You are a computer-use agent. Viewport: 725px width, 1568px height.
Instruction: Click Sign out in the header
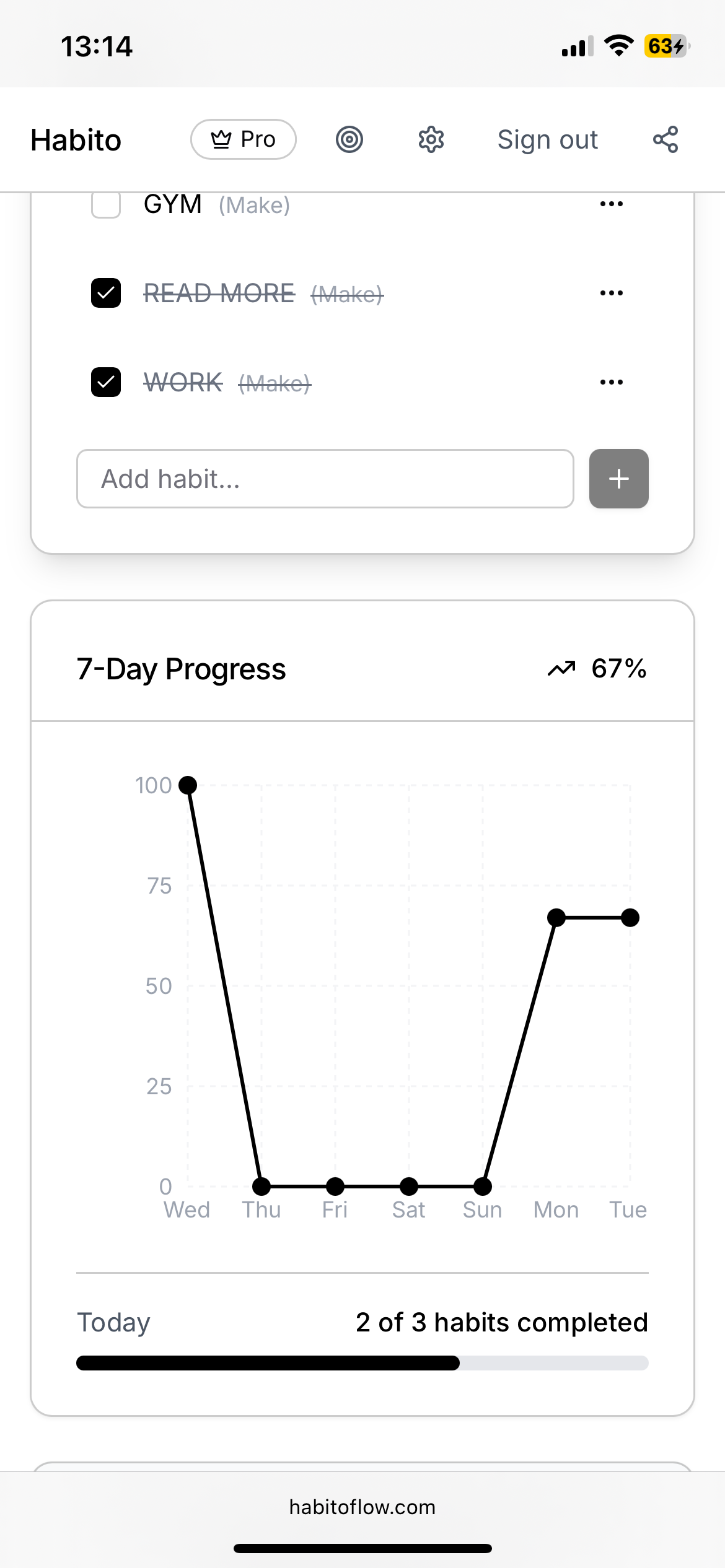[548, 139]
